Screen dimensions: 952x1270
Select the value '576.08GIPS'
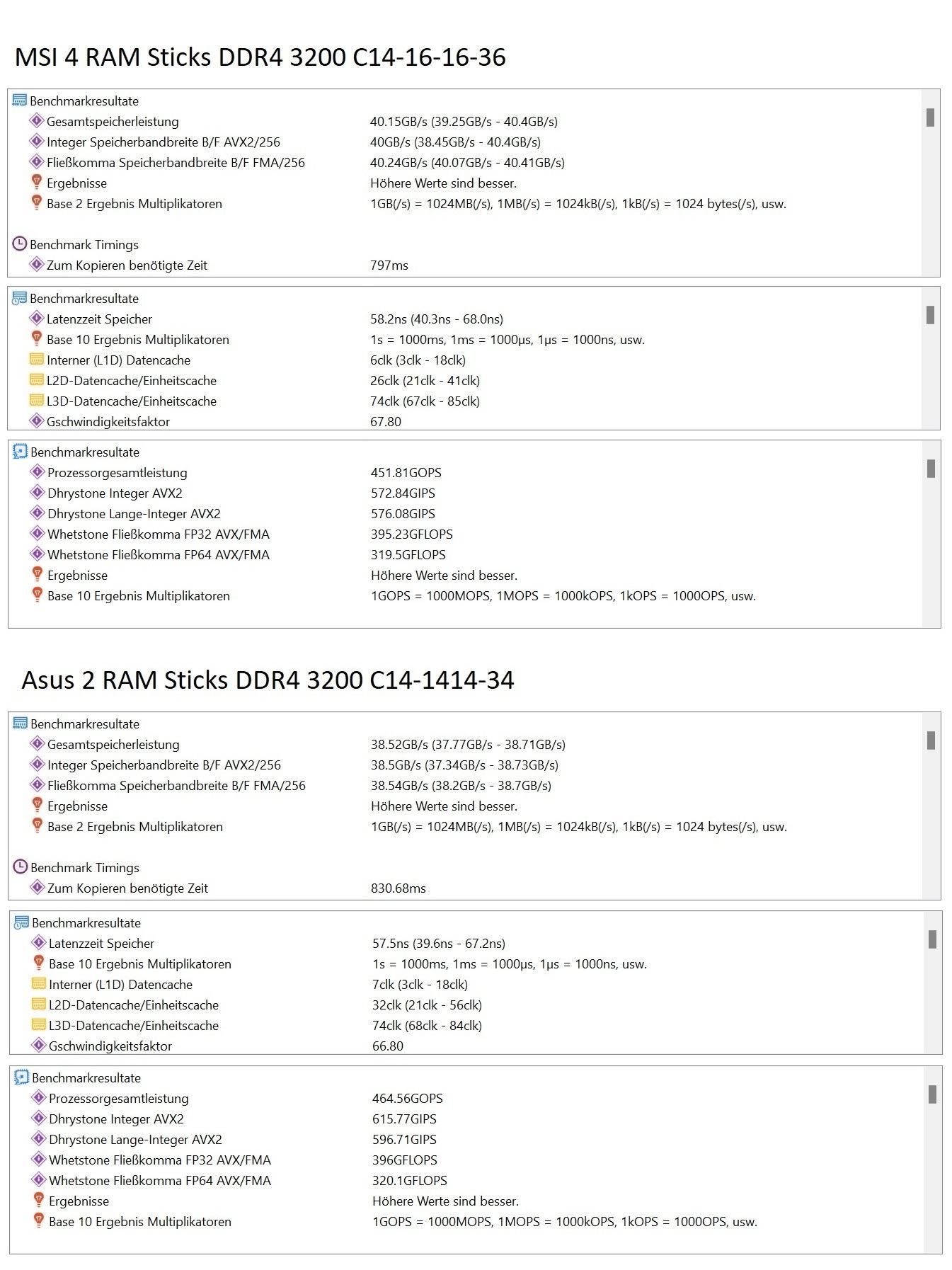click(x=403, y=514)
